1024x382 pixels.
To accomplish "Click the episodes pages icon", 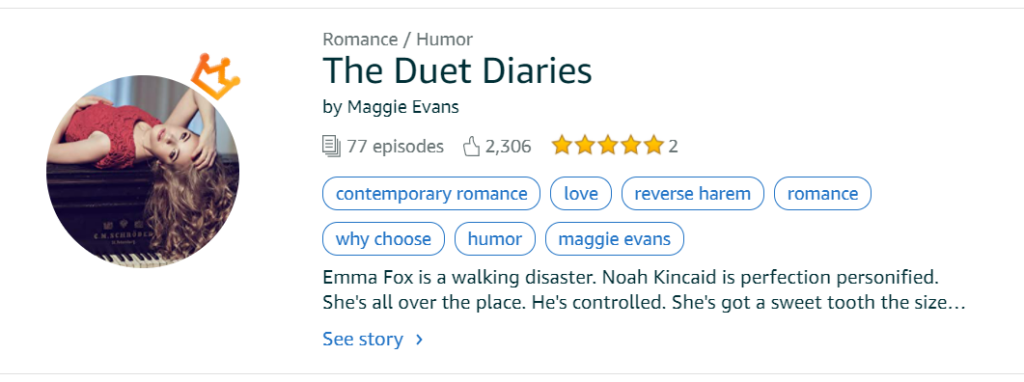I will tap(332, 146).
